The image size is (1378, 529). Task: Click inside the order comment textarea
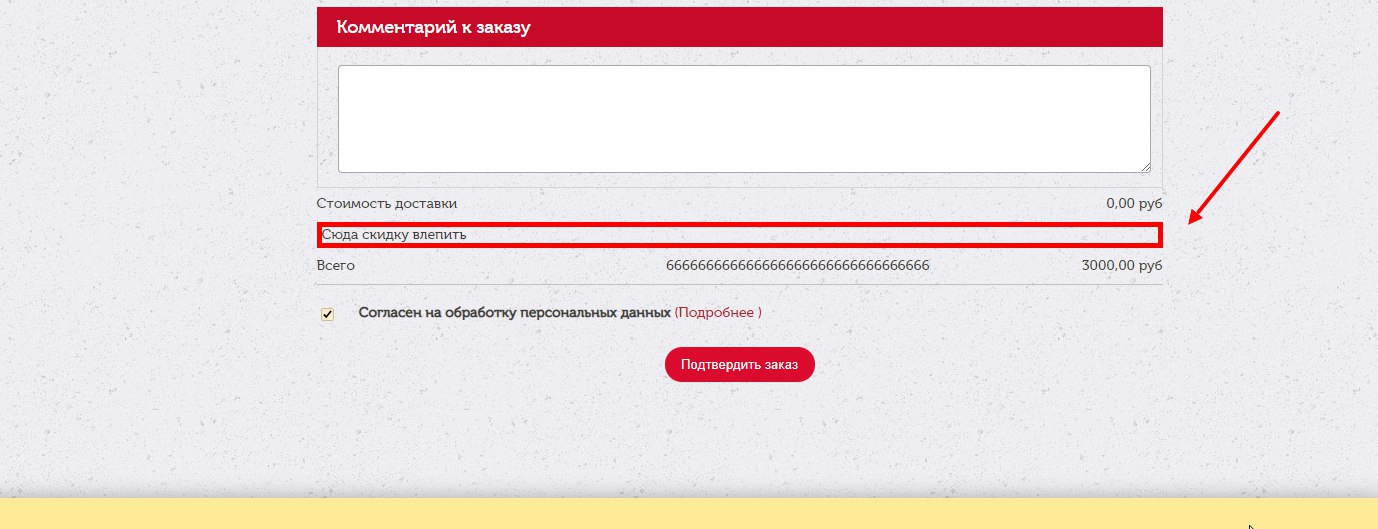pos(744,119)
